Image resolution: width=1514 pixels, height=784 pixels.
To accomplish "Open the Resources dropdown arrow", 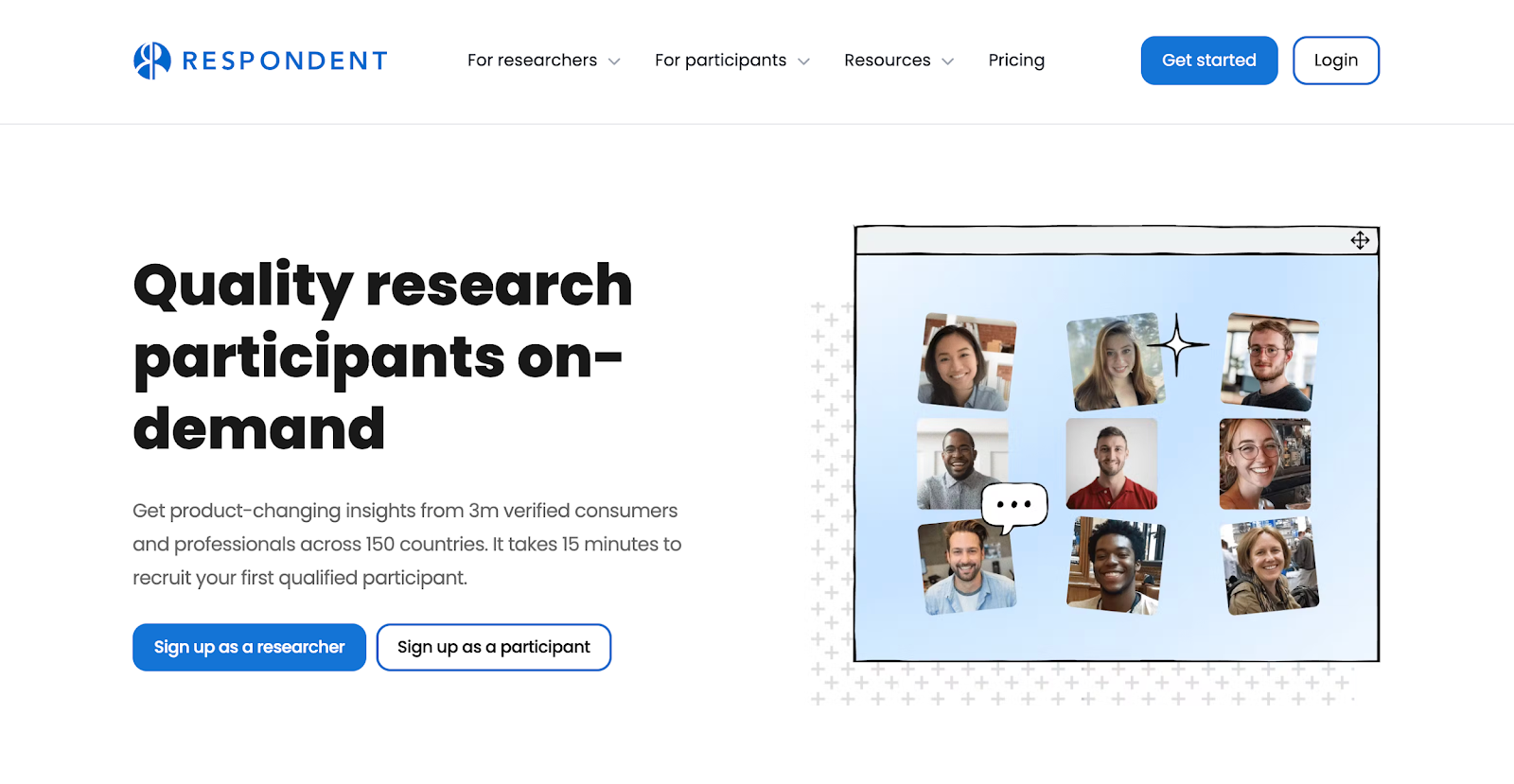I will 947,61.
